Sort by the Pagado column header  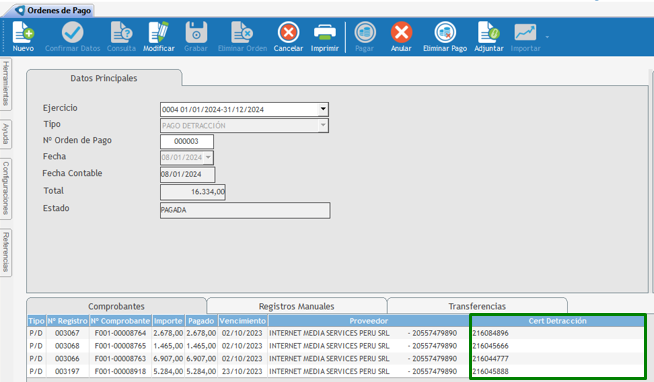click(201, 321)
